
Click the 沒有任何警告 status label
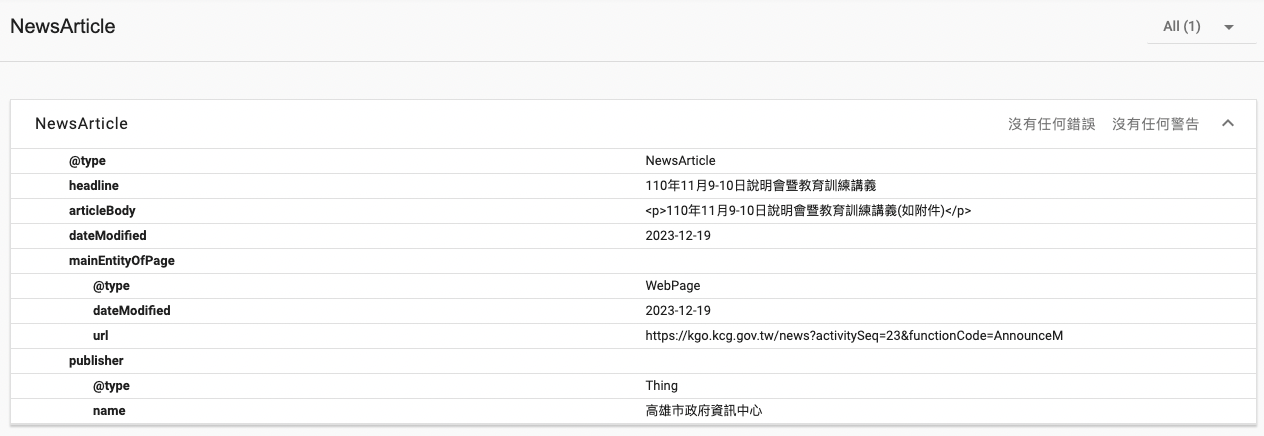[x=1155, y=124]
